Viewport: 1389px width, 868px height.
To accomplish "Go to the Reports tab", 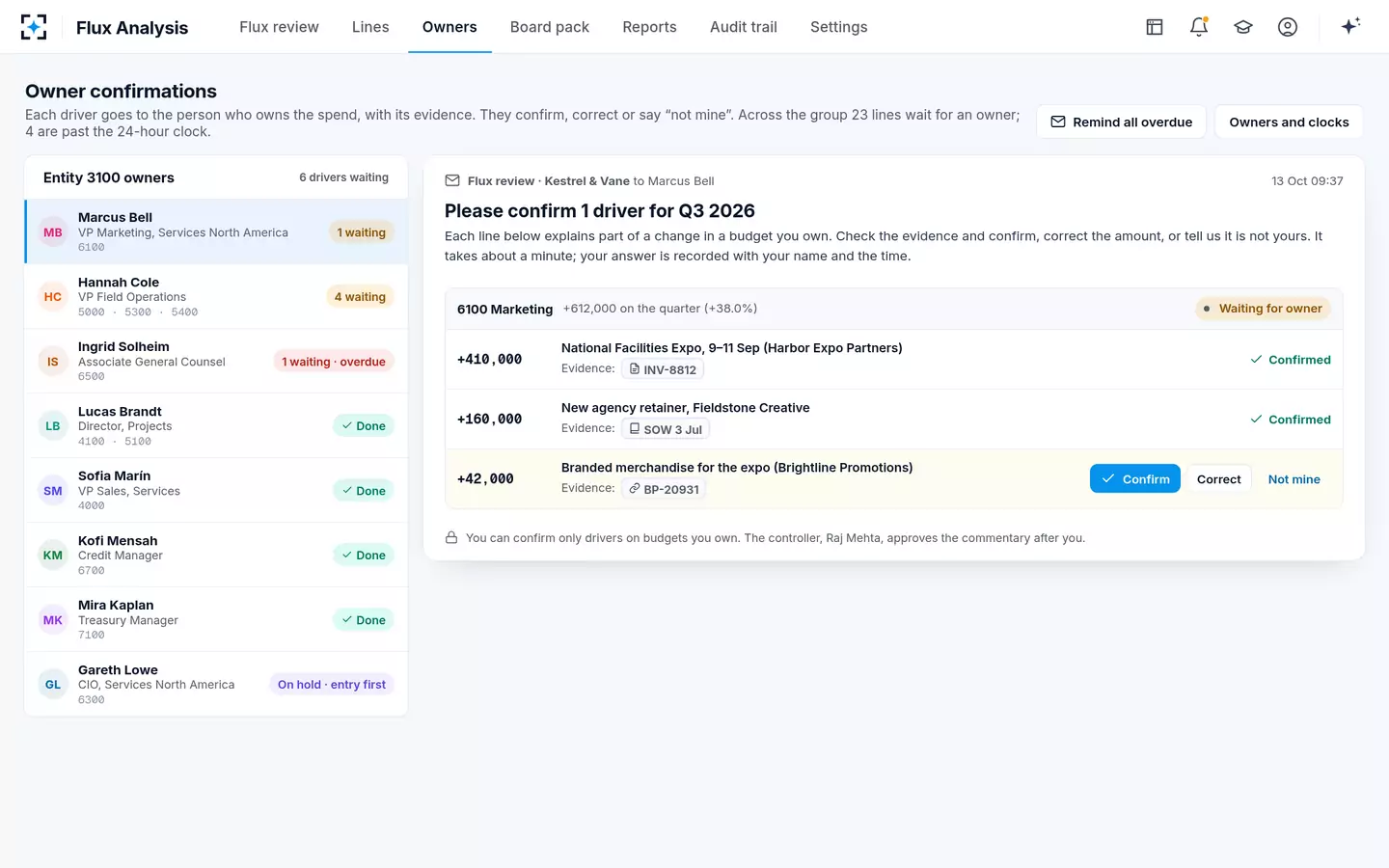I will [x=649, y=27].
